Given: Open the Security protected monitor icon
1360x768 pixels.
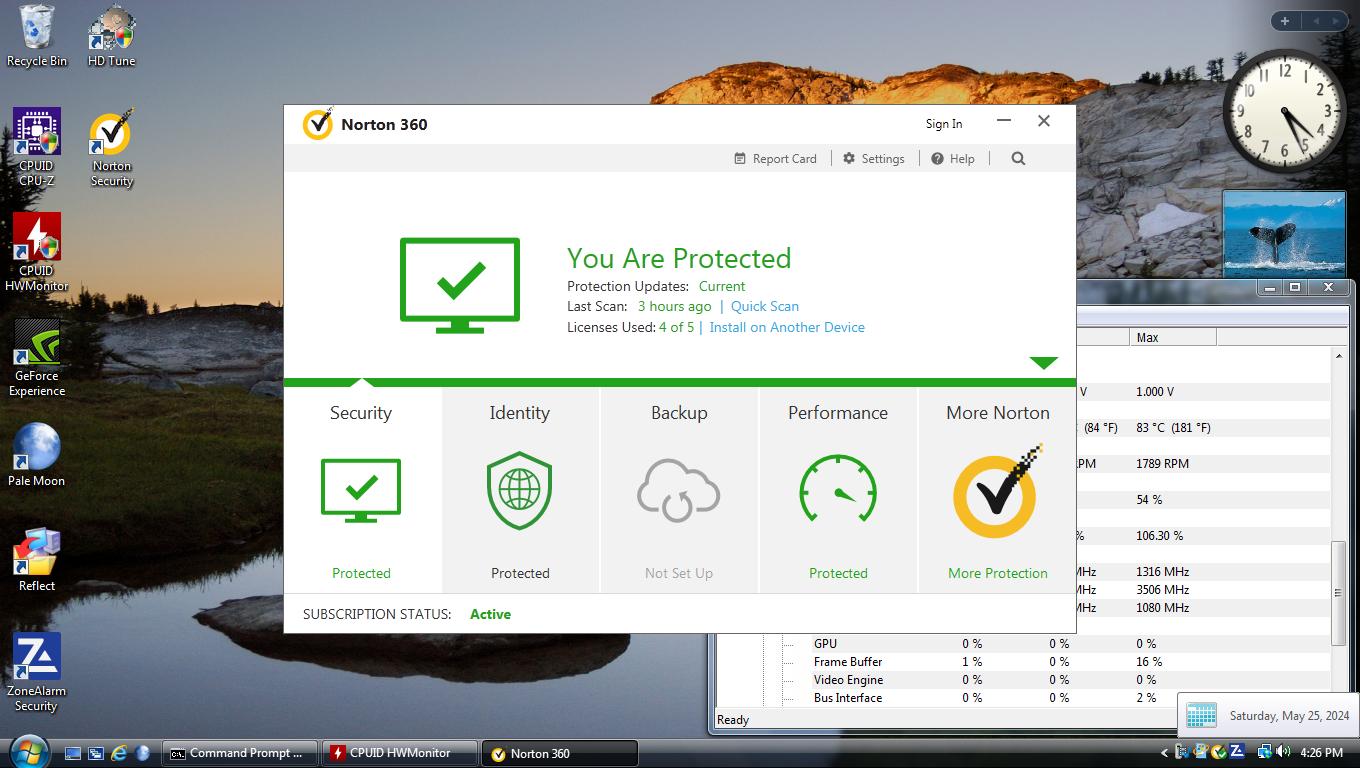Looking at the screenshot, I should click(361, 490).
